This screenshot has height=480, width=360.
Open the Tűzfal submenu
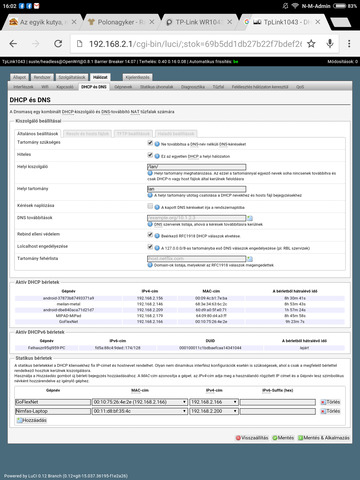coord(218,87)
